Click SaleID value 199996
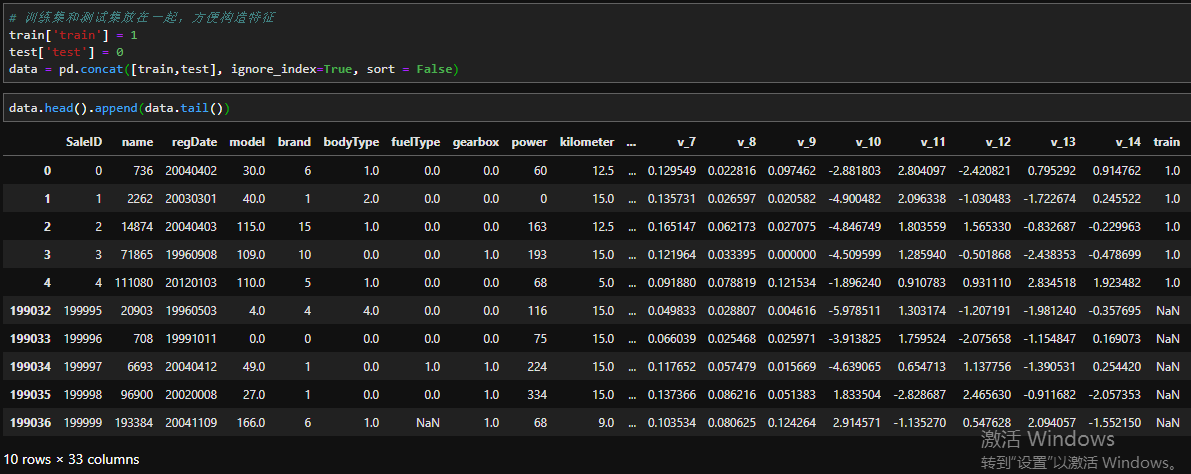 83,338
